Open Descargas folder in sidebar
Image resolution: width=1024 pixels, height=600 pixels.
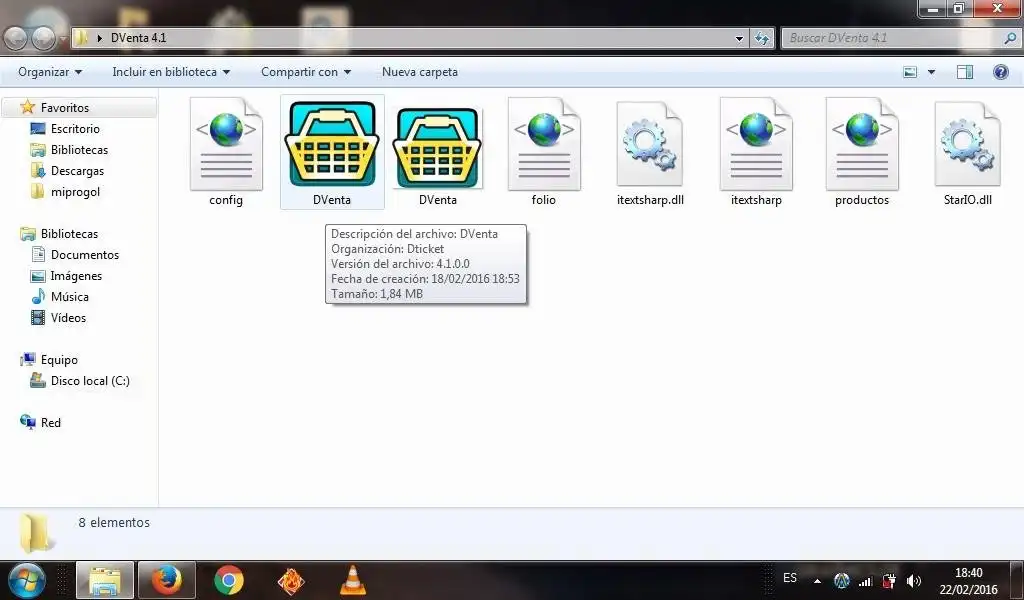[x=77, y=170]
